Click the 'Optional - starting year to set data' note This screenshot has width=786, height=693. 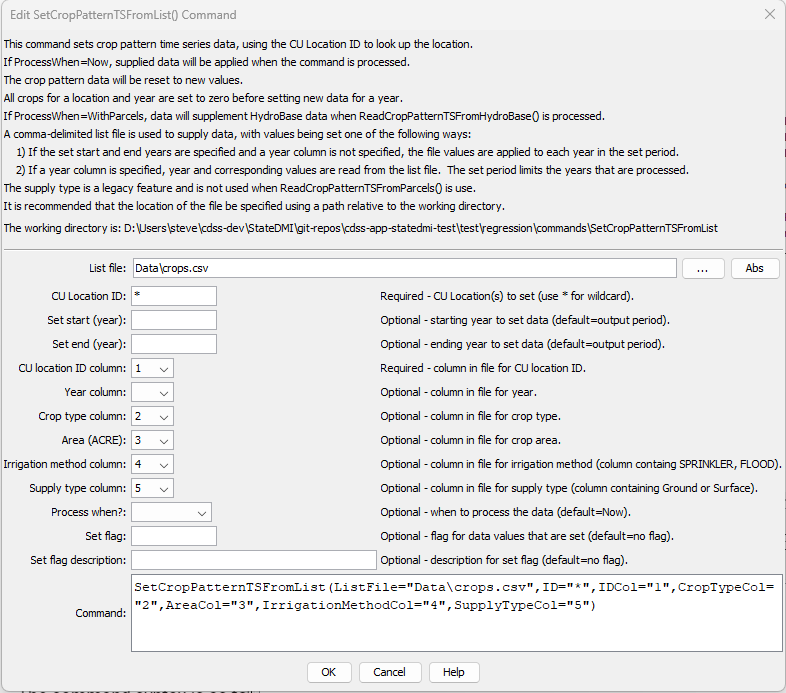[x=525, y=320]
